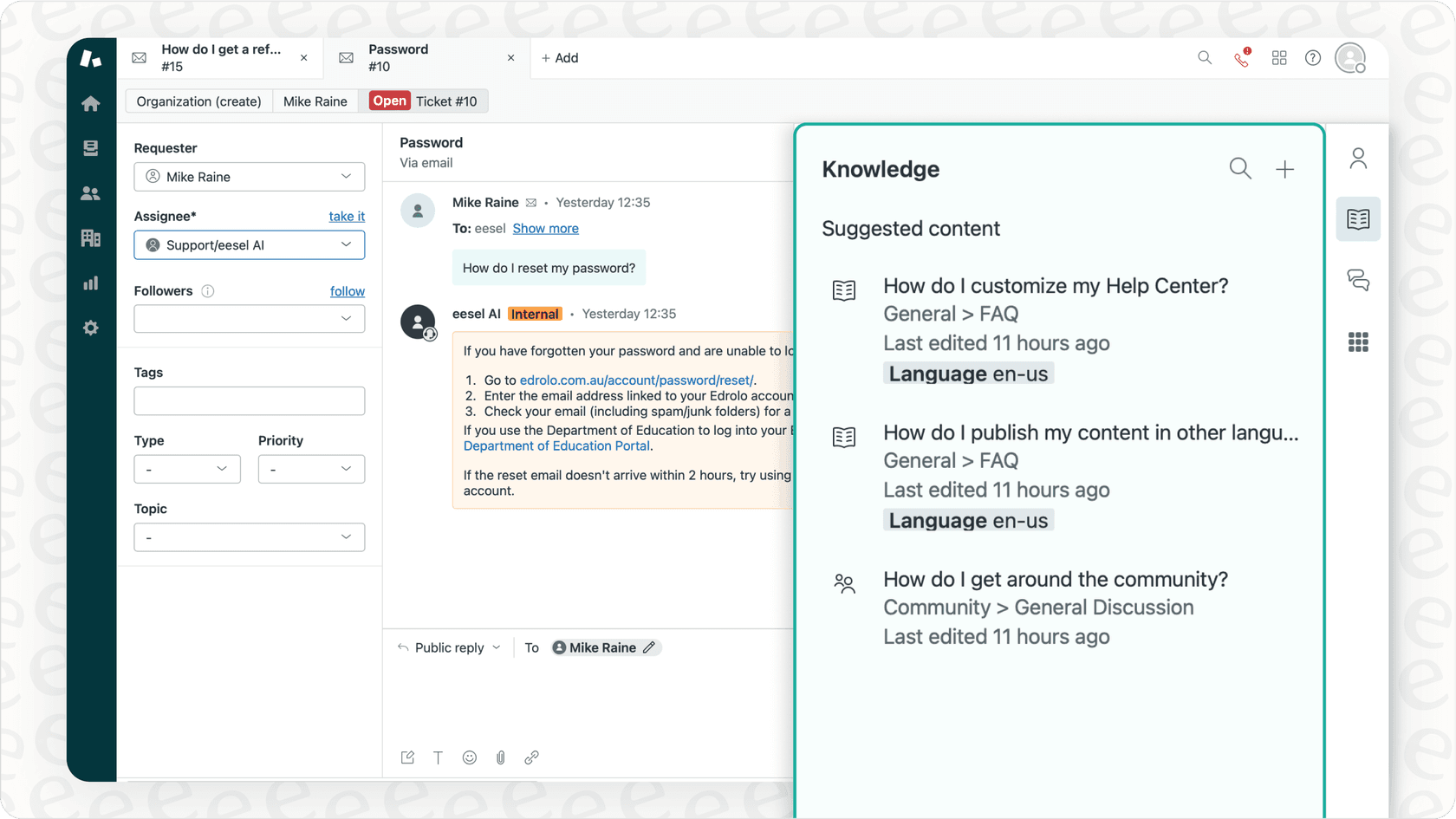Open the Home dashboard from the sidebar
Image resolution: width=1456 pixels, height=819 pixels.
pos(91,103)
